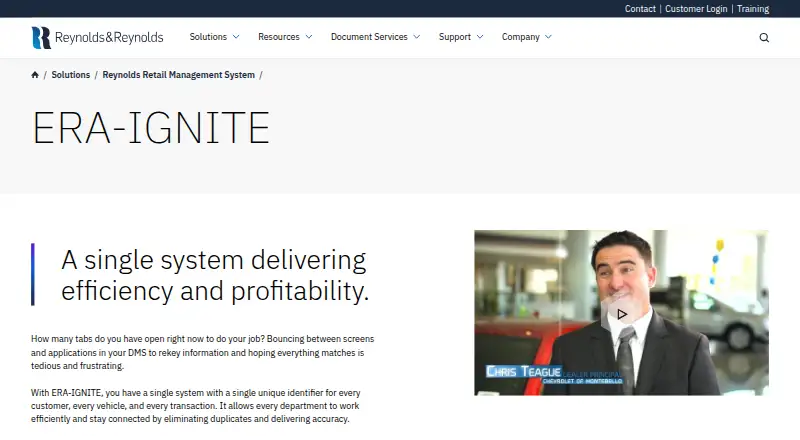800x440 pixels.
Task: Follow the Solutions breadcrumb link
Action: pyautogui.click(x=70, y=75)
